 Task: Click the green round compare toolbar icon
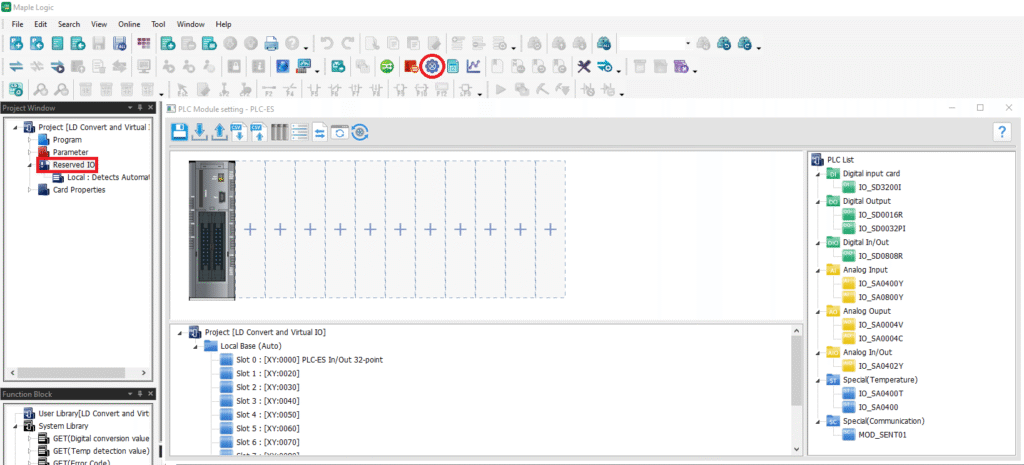(x=387, y=66)
